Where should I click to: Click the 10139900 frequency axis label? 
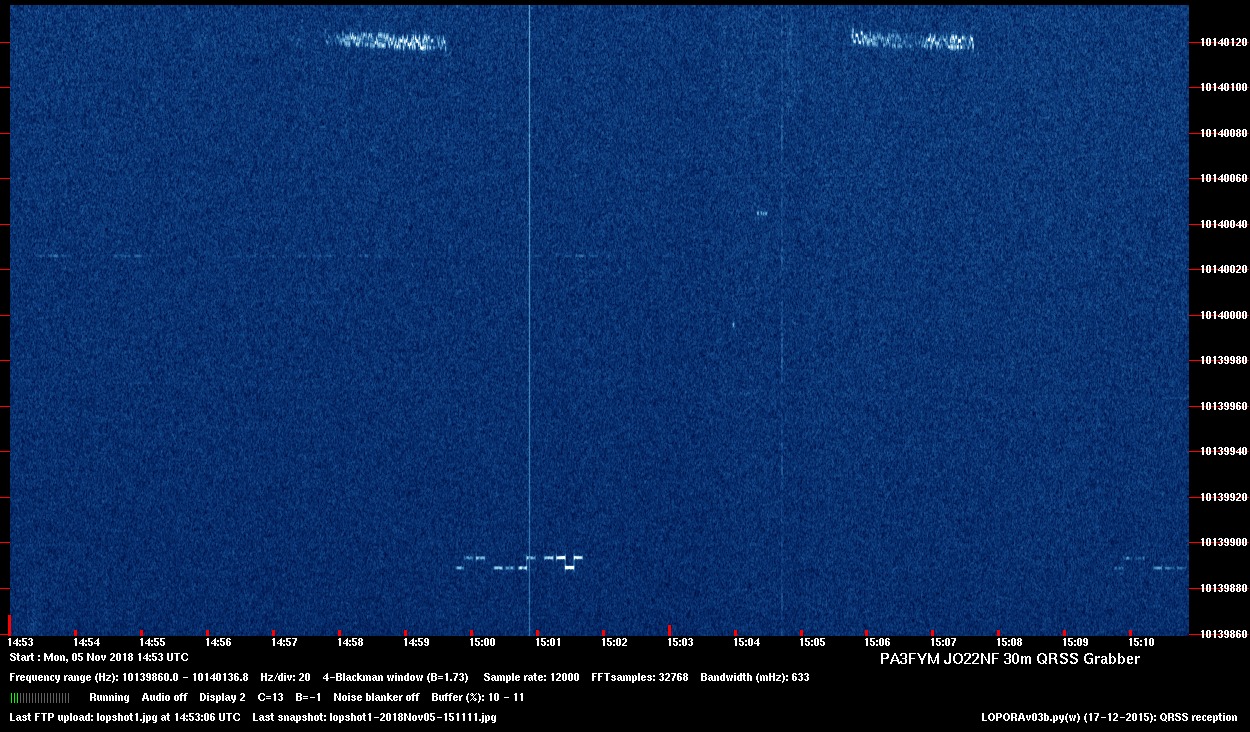point(1223,542)
